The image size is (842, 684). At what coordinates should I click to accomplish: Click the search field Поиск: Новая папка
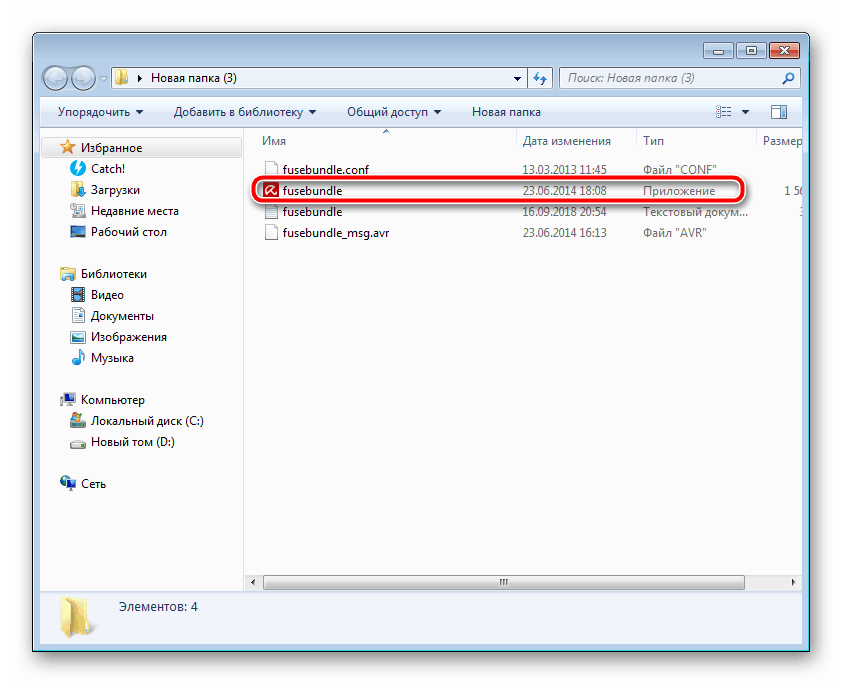coord(670,78)
